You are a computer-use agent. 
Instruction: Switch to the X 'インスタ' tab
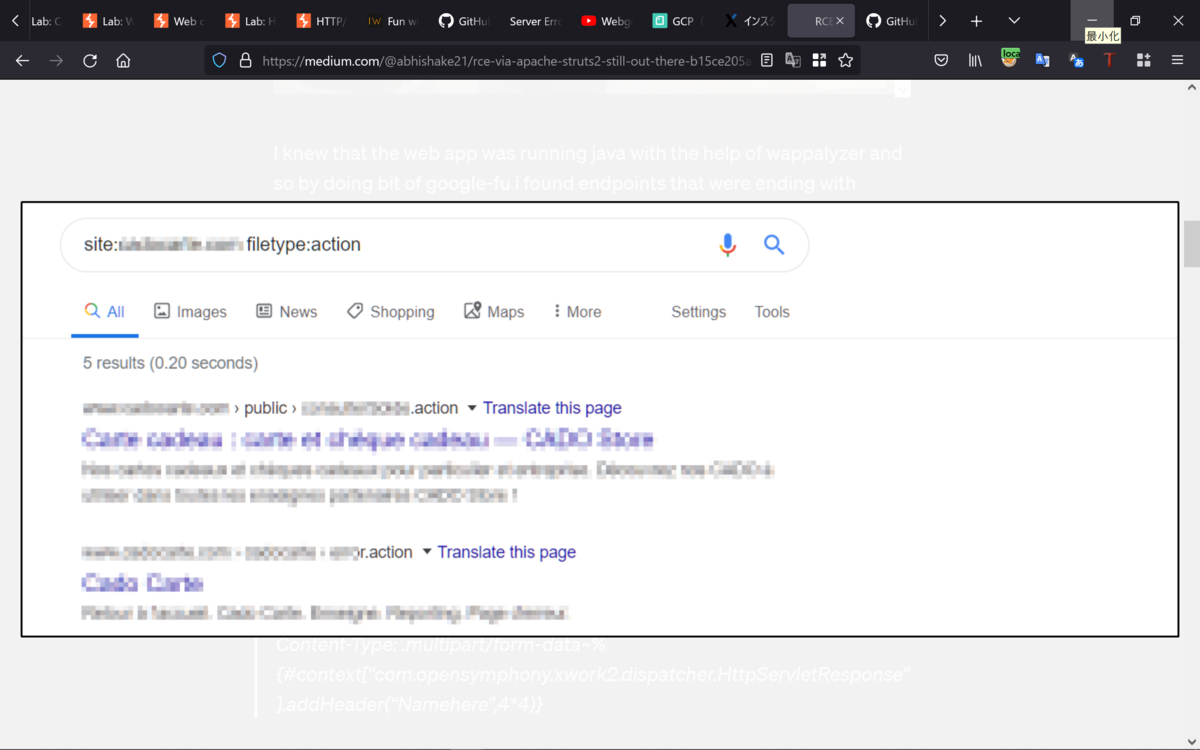tap(749, 21)
